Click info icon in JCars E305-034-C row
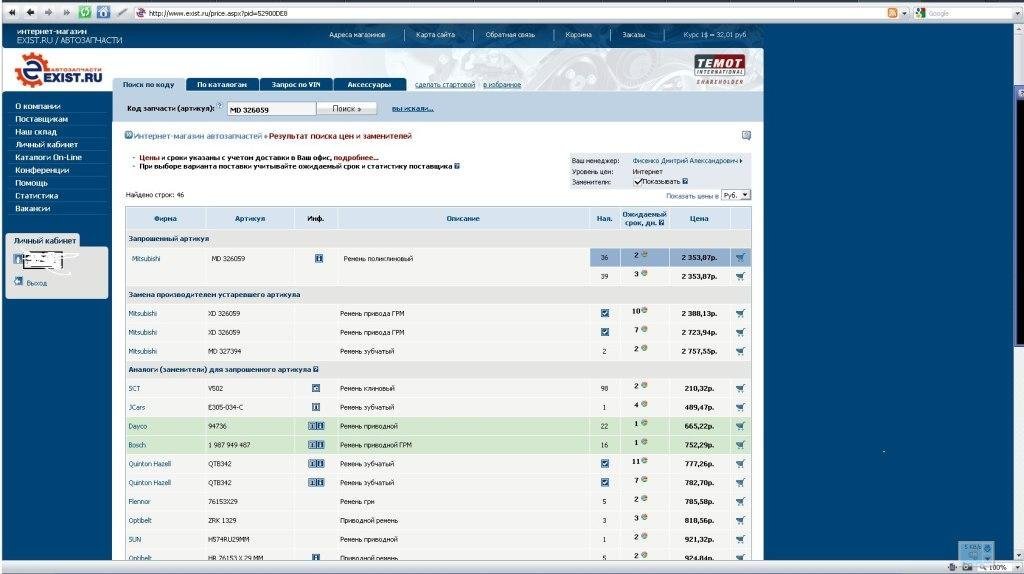Viewport: 1024px width, 574px height. tap(315, 407)
